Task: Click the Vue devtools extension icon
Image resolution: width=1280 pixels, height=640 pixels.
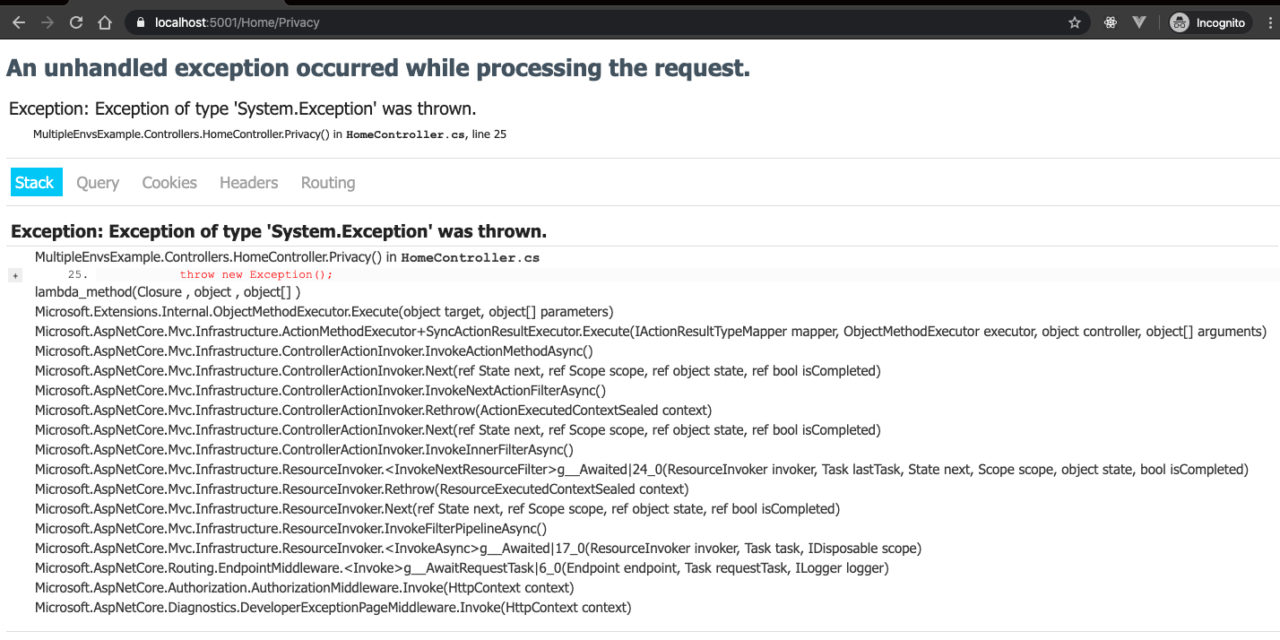Action: 1139,22
